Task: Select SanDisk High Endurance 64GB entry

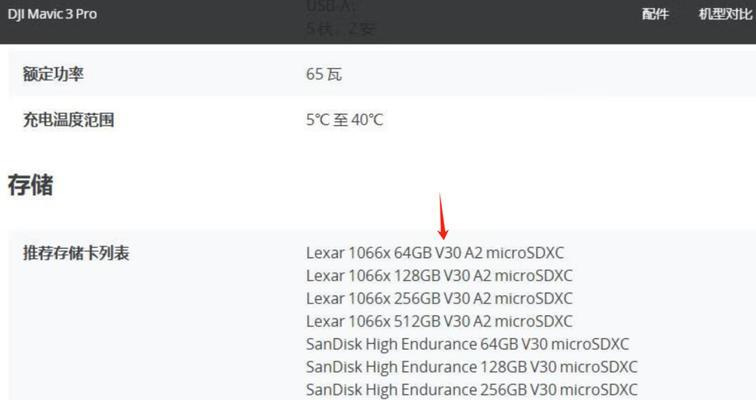Action: click(468, 344)
